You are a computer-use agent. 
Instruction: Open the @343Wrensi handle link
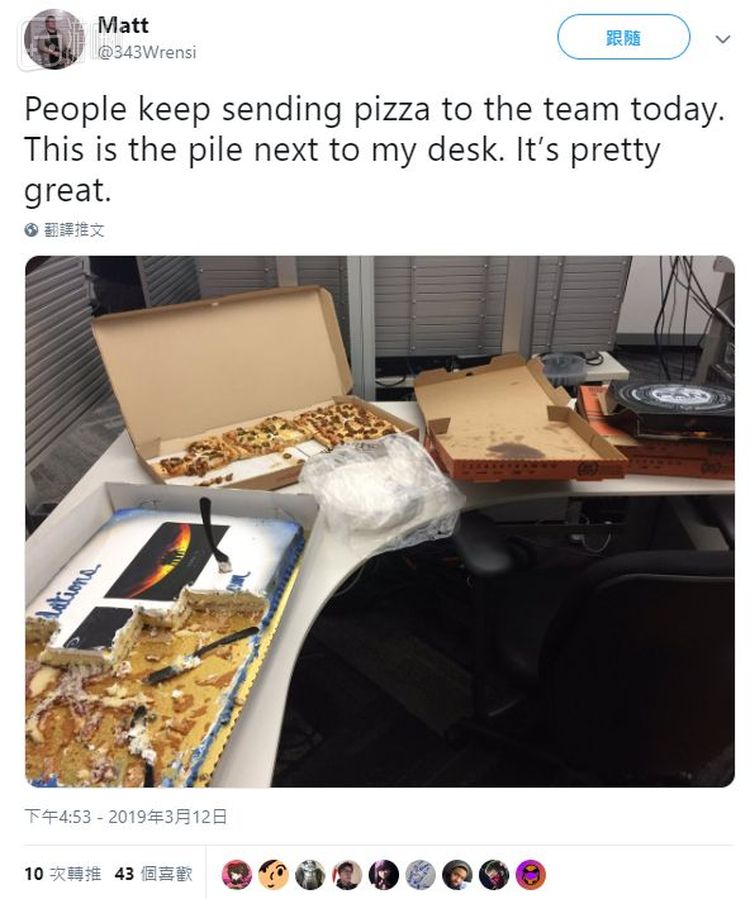tap(147, 53)
